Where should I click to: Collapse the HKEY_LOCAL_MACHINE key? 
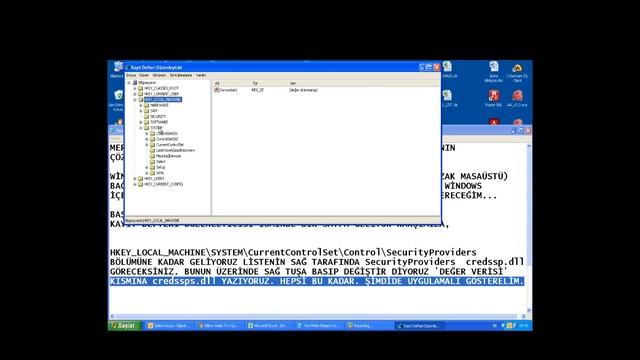[x=135, y=100]
